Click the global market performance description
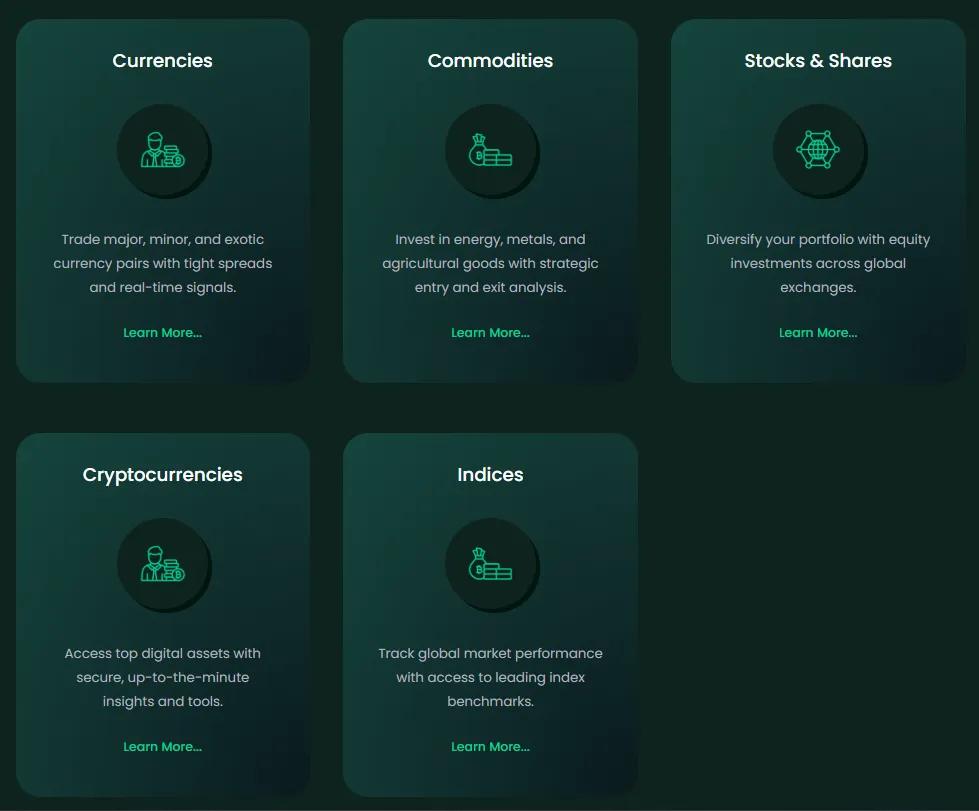The width and height of the screenshot is (979, 811). [490, 678]
